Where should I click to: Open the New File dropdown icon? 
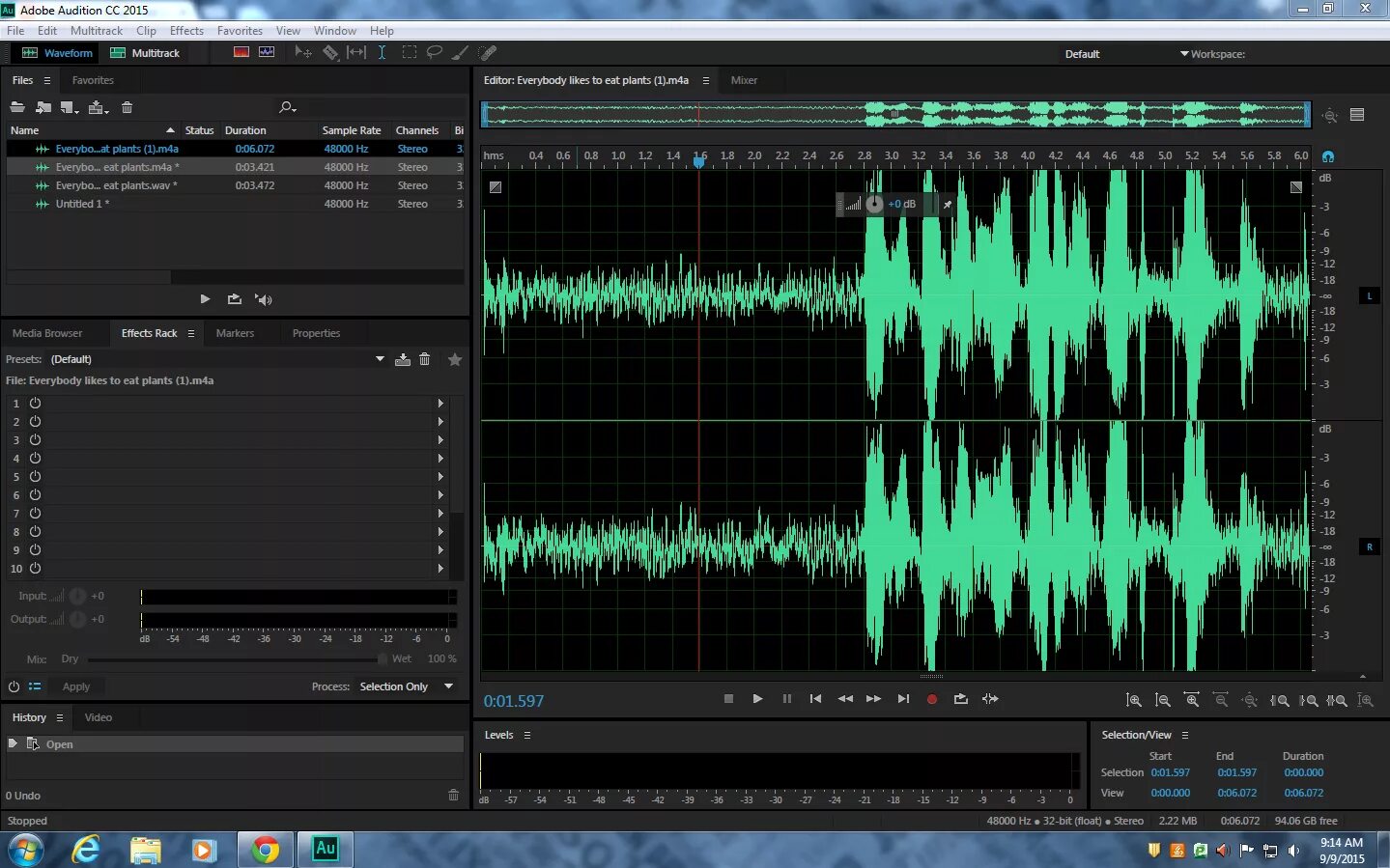coord(70,107)
